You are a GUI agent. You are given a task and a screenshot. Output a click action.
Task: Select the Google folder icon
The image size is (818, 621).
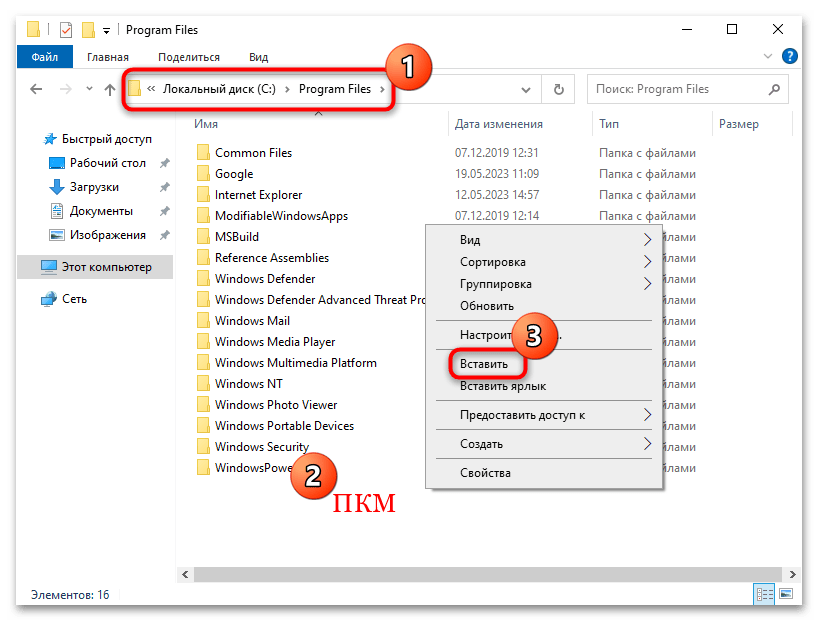(203, 173)
